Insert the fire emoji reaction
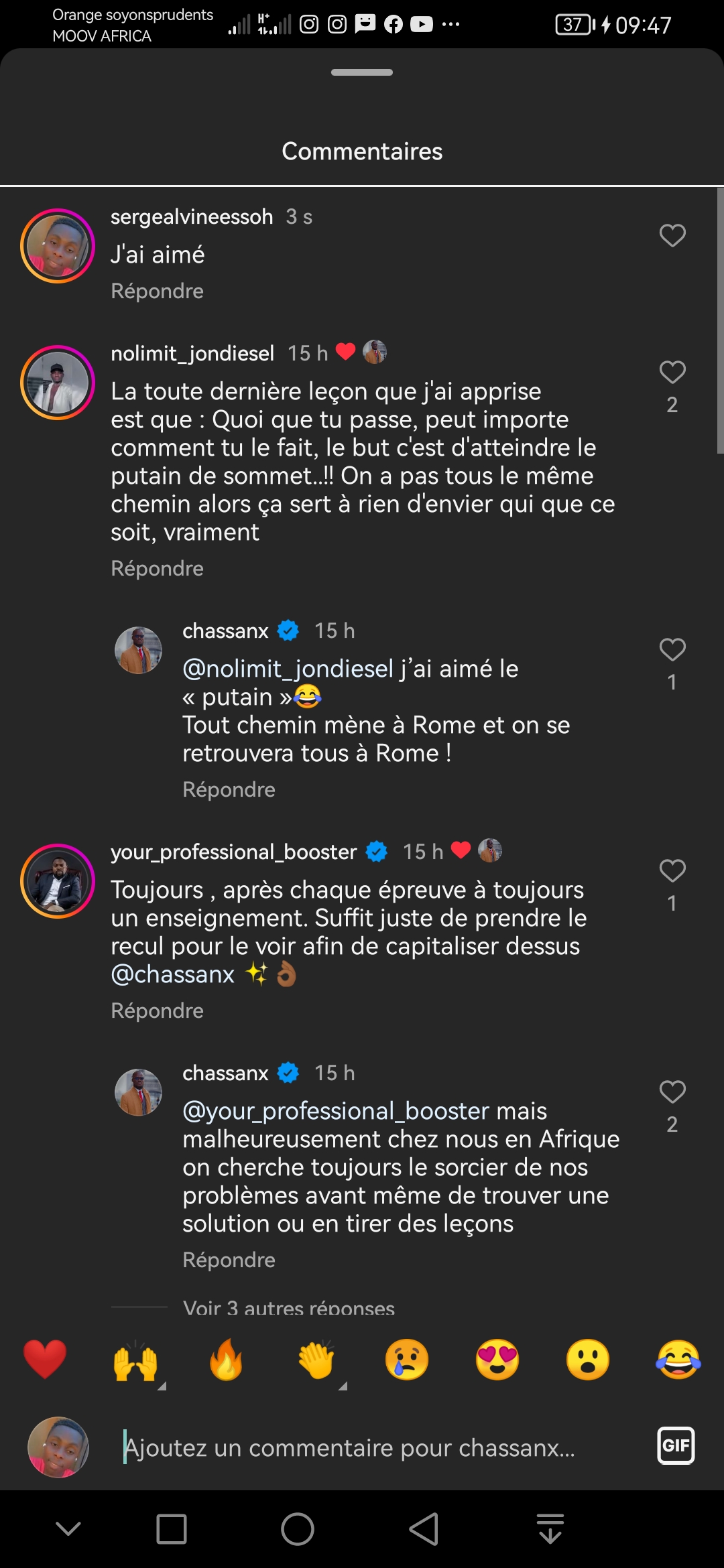 [226, 1360]
